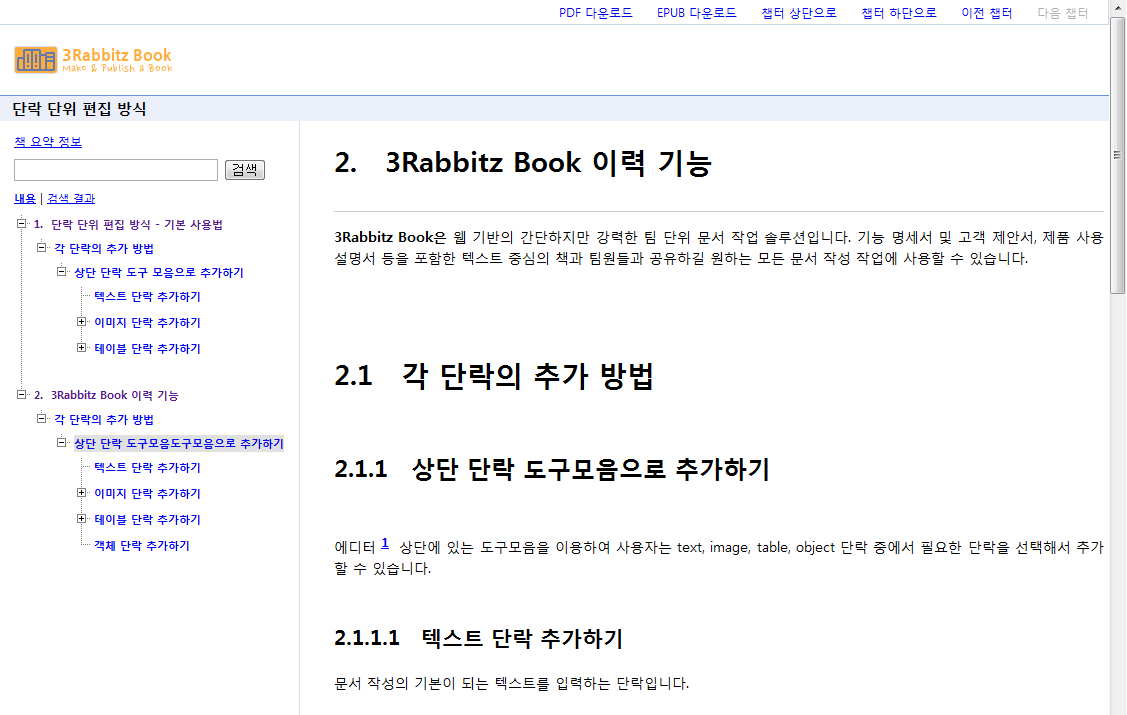Click the book title 단락 단위 편집 방식

(79, 109)
